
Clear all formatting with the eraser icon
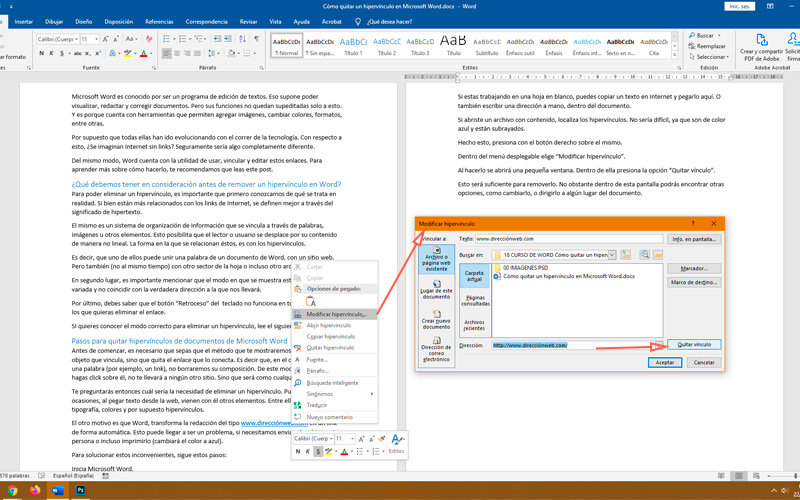click(148, 39)
